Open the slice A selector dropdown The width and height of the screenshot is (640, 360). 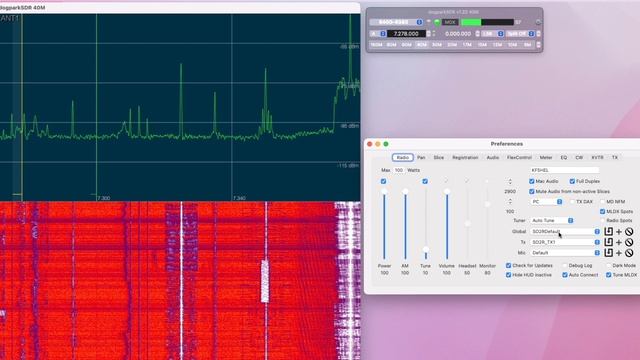pyautogui.click(x=378, y=33)
